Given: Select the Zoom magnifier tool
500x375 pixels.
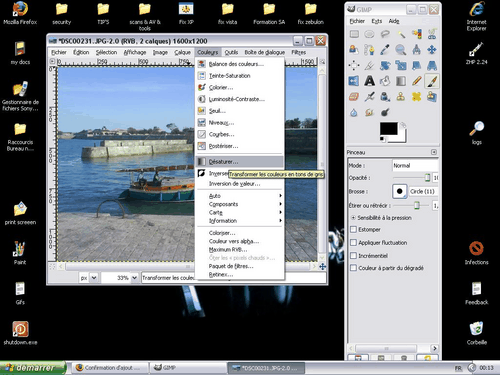Looking at the screenshot, I should click(x=400, y=50).
